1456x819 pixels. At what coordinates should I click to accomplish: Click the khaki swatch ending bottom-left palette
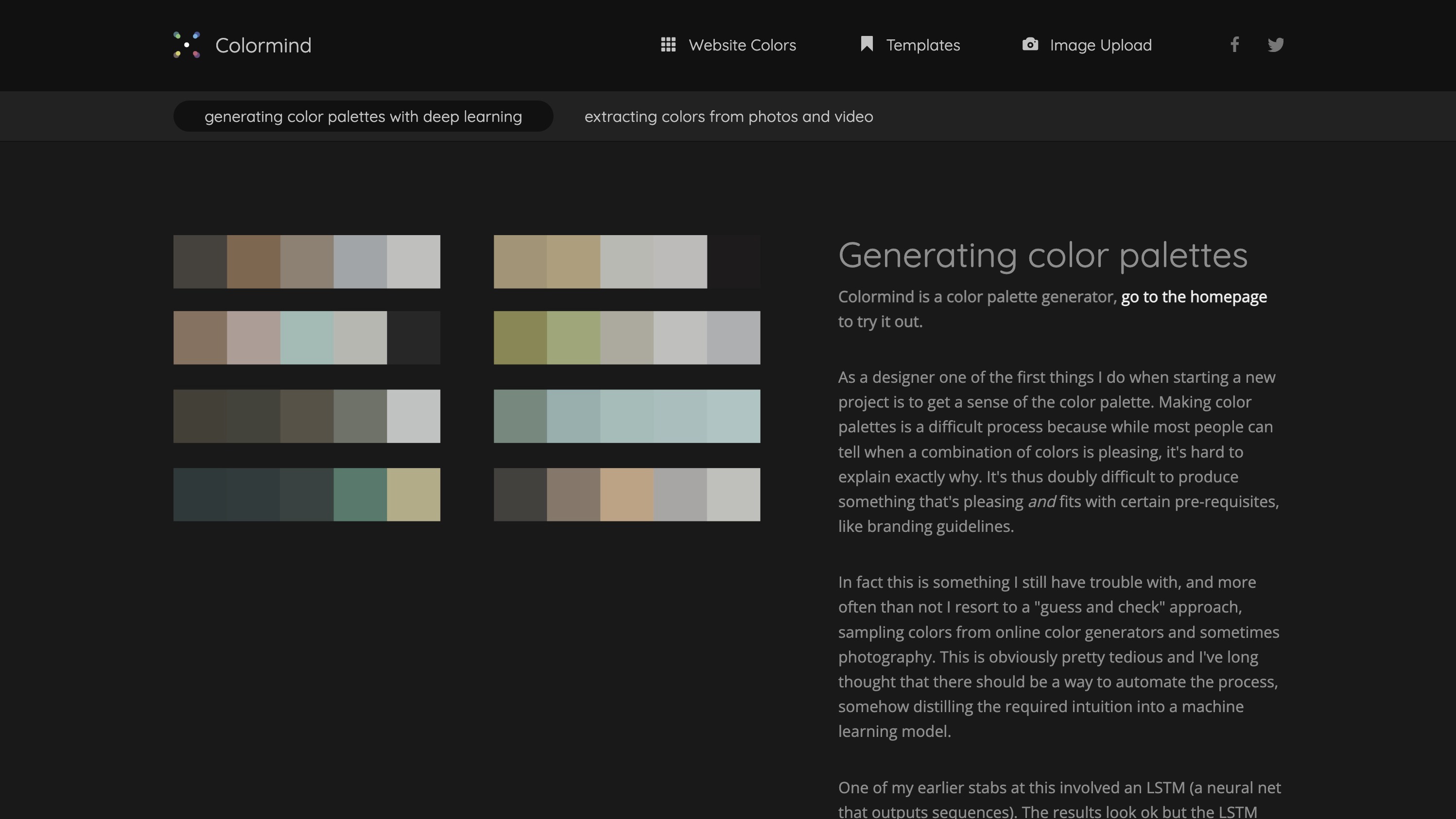pos(414,494)
